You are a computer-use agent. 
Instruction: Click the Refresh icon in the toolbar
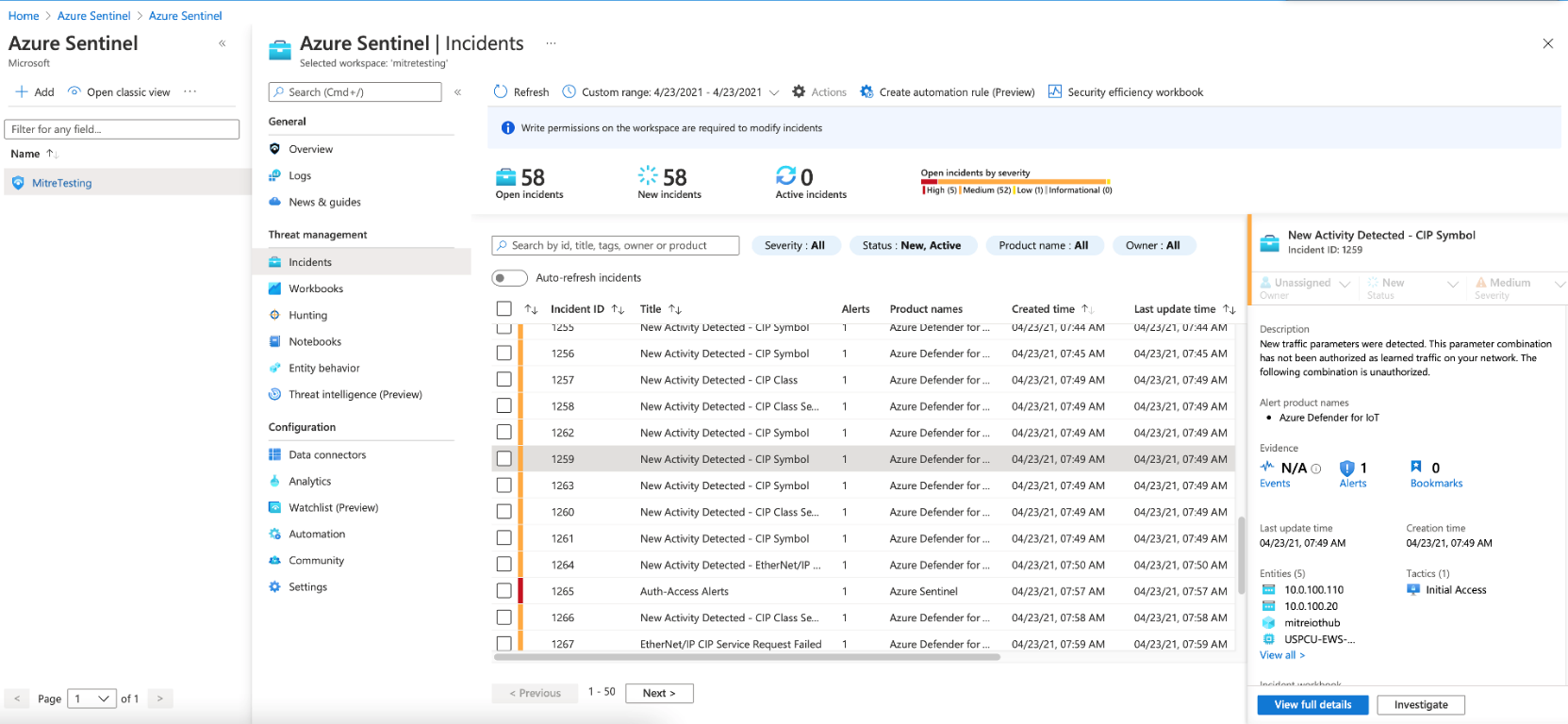(501, 91)
